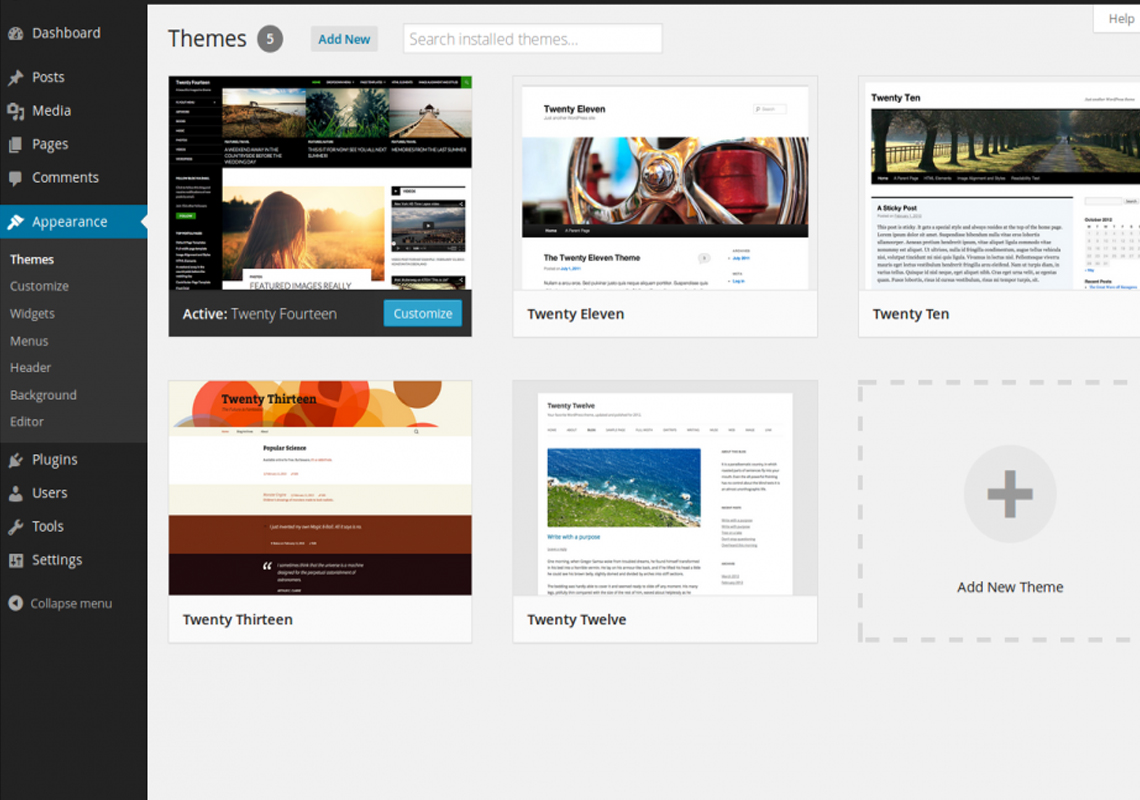
Task: Click the Twenty Eleven theme name
Action: click(x=576, y=314)
